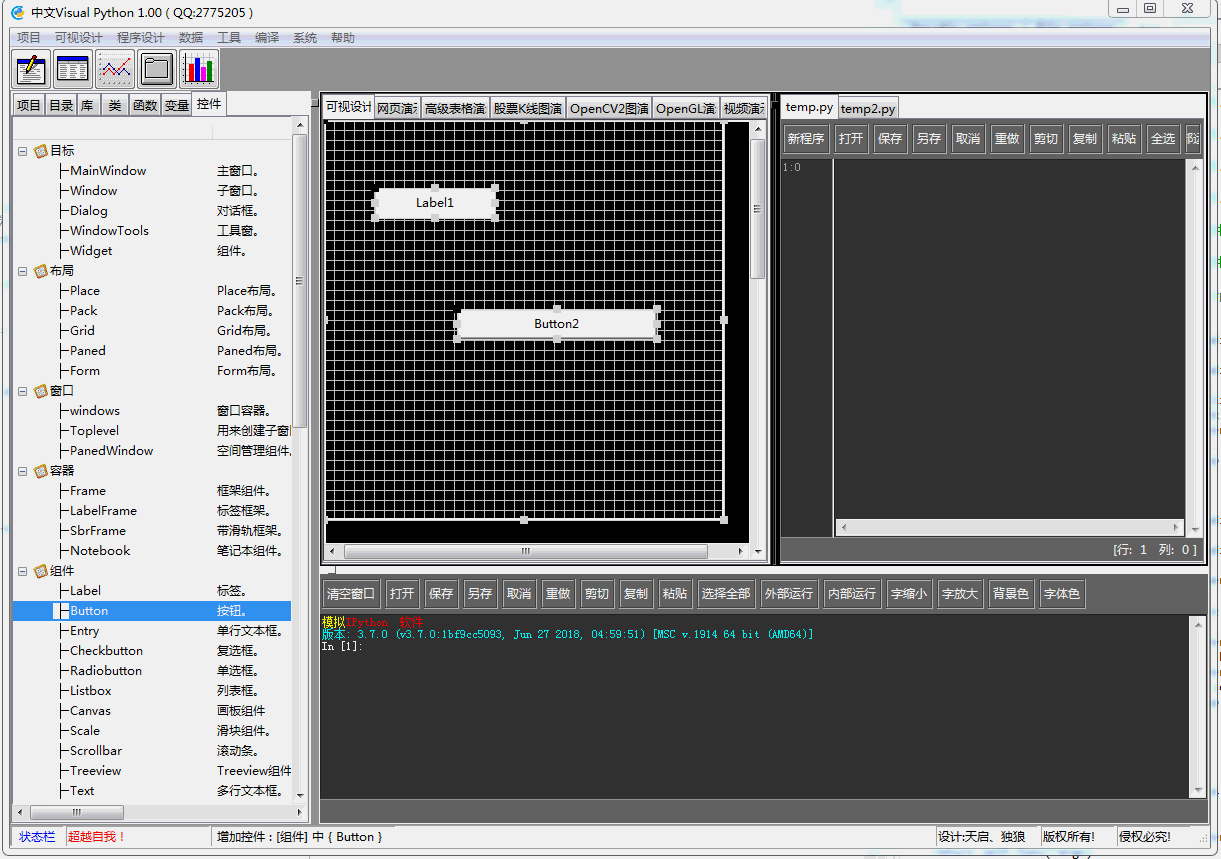Select the Button2 widget on design canvas
The width and height of the screenshot is (1221, 859).
click(556, 324)
